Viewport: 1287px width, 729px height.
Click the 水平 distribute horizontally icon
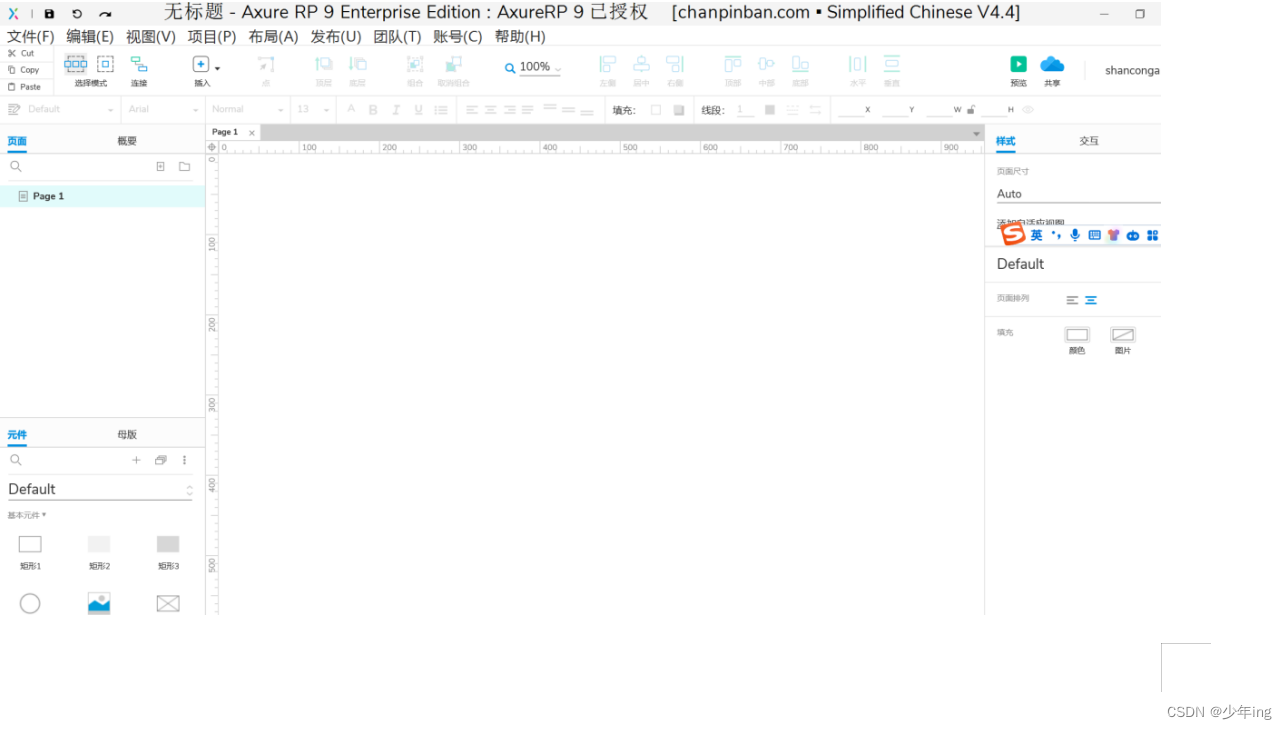coord(857,64)
